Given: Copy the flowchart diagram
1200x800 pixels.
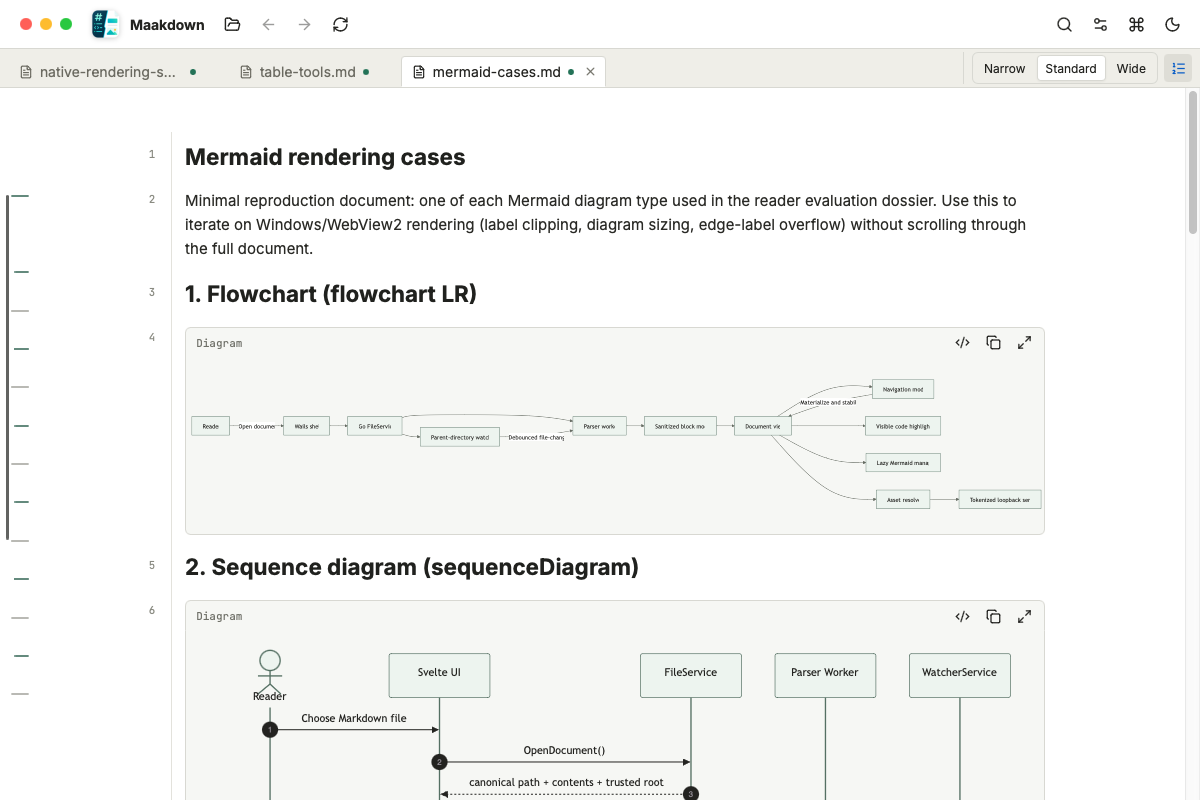Looking at the screenshot, I should click(993, 342).
